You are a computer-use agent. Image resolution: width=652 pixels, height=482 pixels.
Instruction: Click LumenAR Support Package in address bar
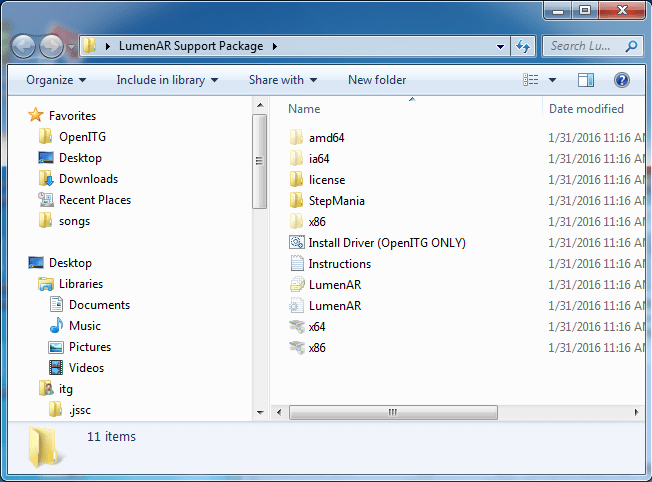pos(191,46)
